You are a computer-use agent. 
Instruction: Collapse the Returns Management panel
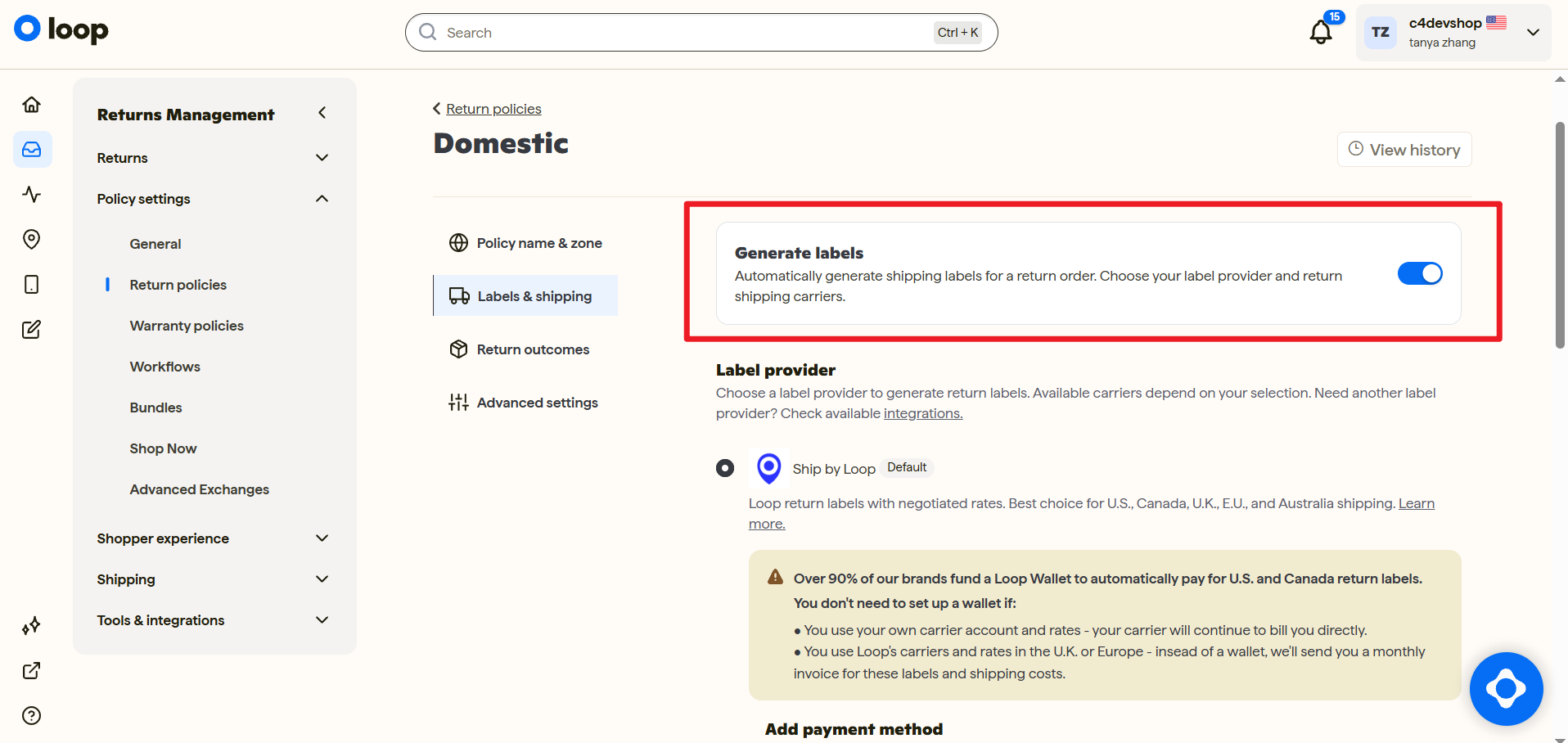click(322, 113)
